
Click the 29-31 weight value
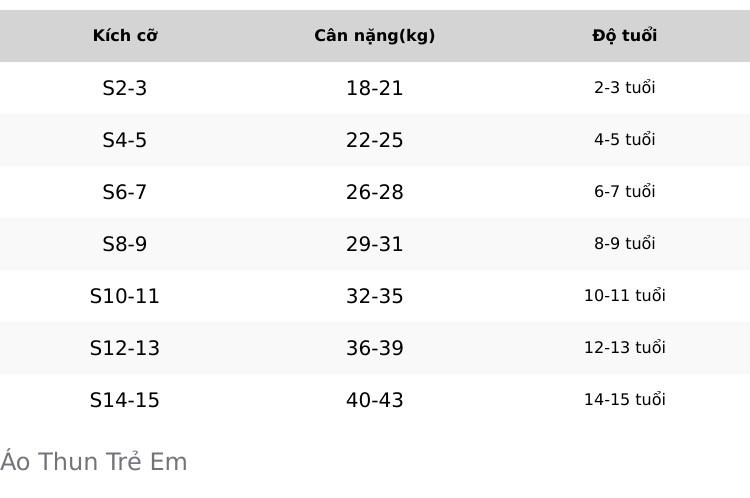coord(375,244)
